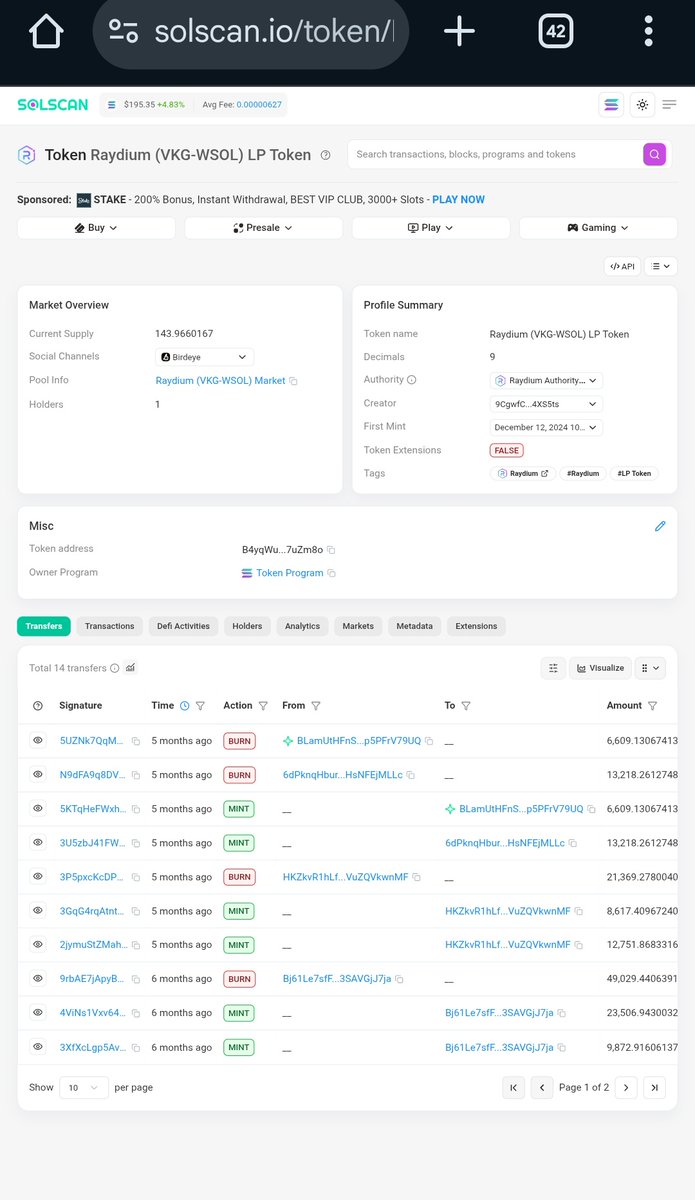Click the From column filter icon

[316, 706]
